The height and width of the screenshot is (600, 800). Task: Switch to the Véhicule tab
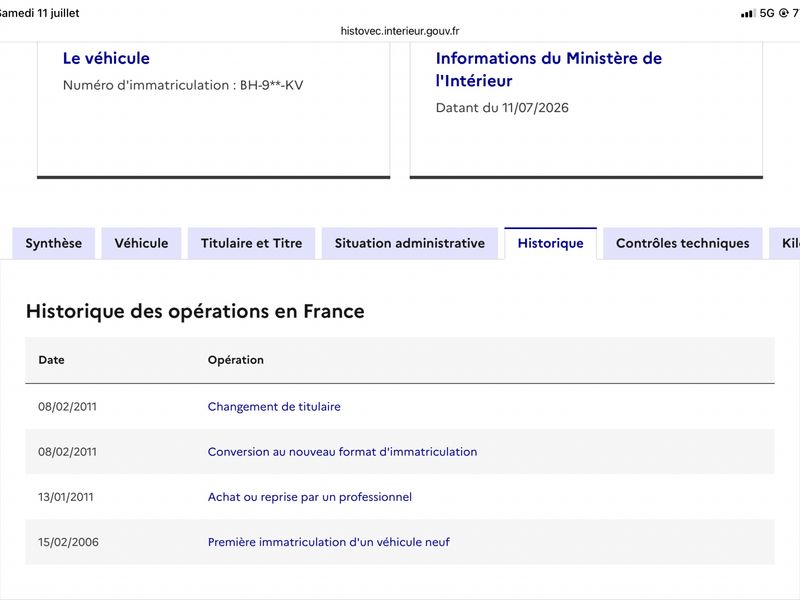click(141, 243)
